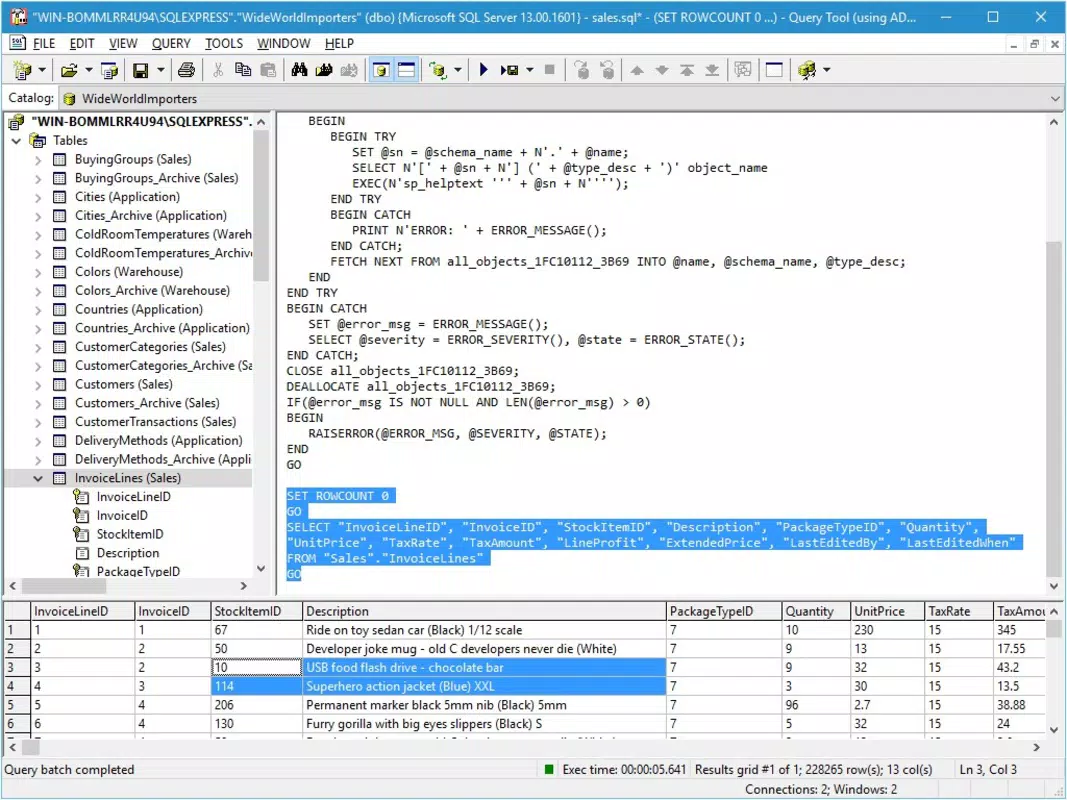Screen dimensions: 1067x800
Task: Open the TOOLS menu
Action: click(224, 44)
